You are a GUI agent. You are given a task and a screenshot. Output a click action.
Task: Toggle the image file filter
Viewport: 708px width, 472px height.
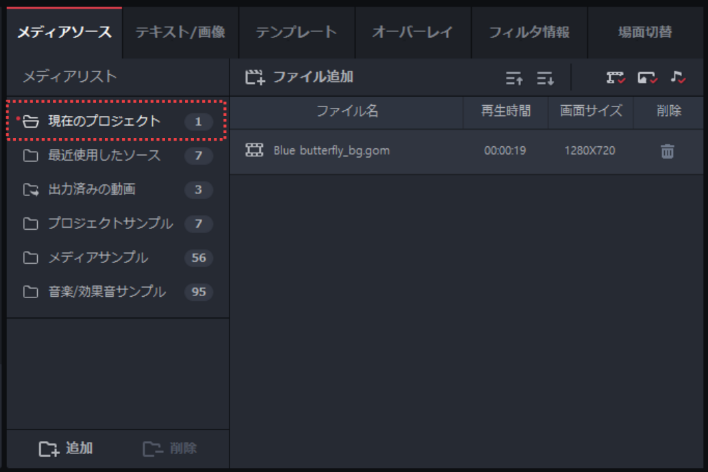pyautogui.click(x=647, y=78)
